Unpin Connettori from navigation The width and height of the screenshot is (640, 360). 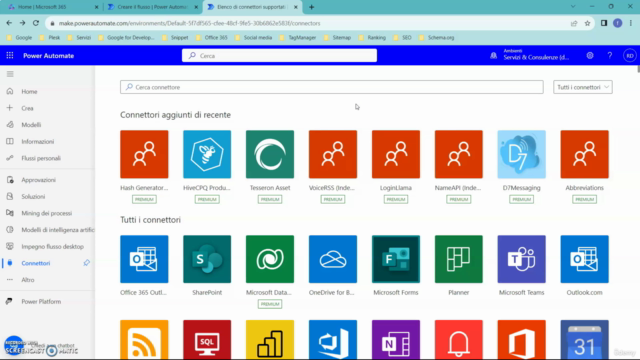click(x=87, y=263)
